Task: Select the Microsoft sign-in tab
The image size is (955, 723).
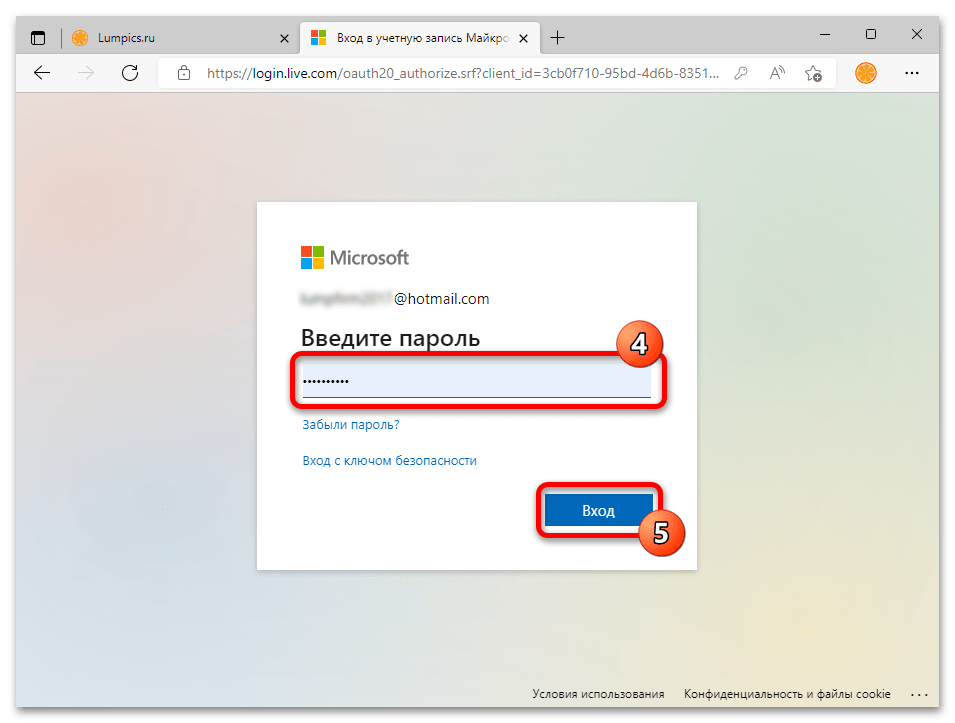Action: 420,38
